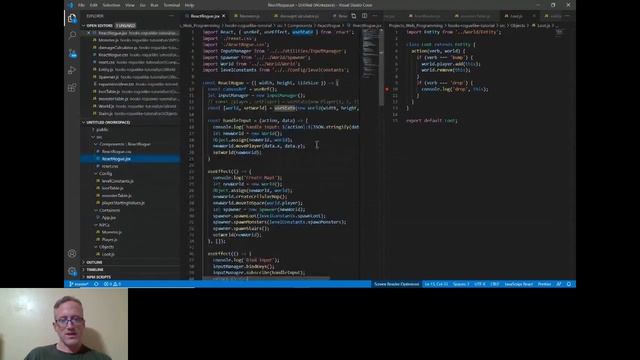Screen dimensions: 640x360
Task: Click the Prettier status bar item
Action: coord(544,284)
